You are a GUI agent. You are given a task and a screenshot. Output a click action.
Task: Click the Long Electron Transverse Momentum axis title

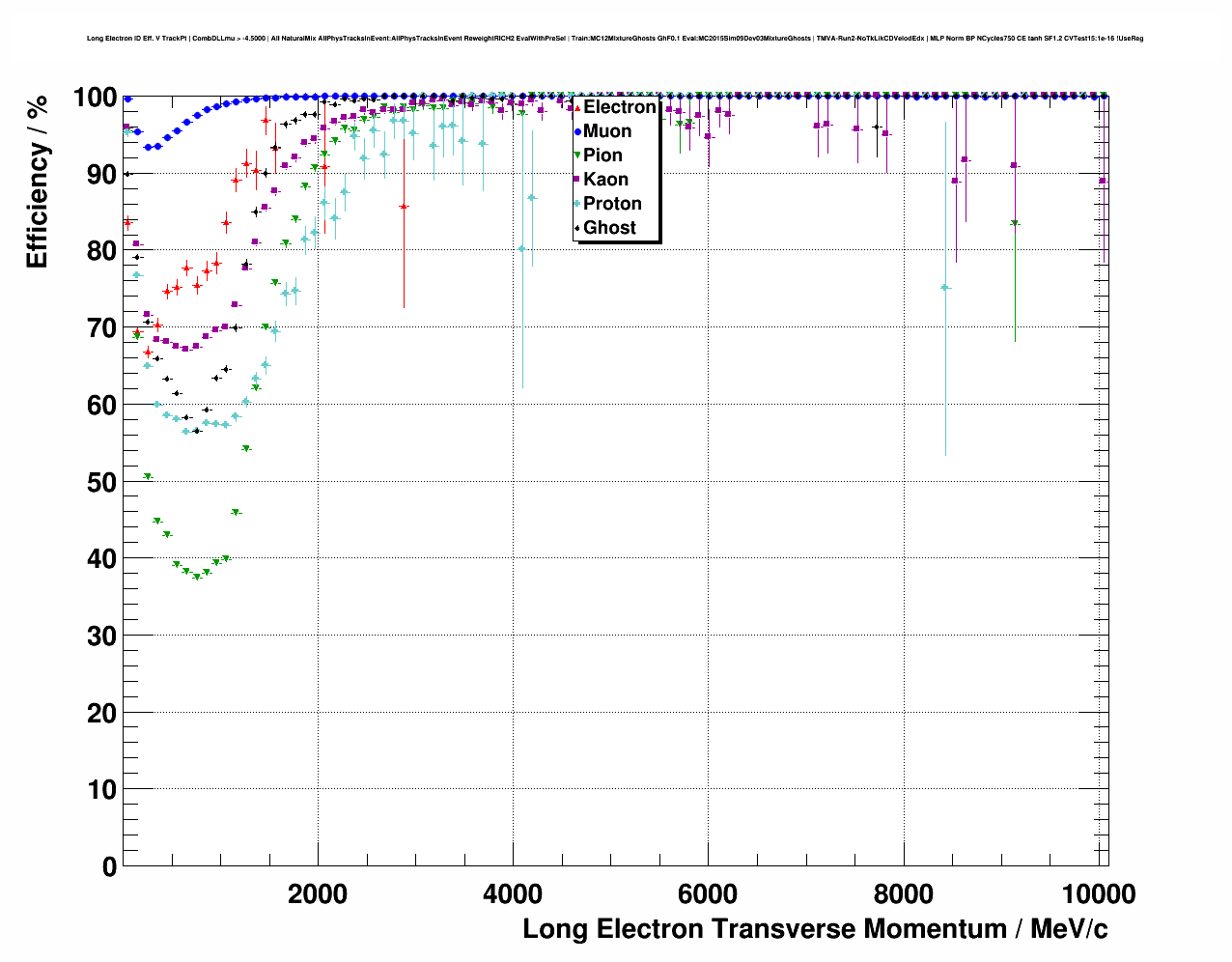815,929
